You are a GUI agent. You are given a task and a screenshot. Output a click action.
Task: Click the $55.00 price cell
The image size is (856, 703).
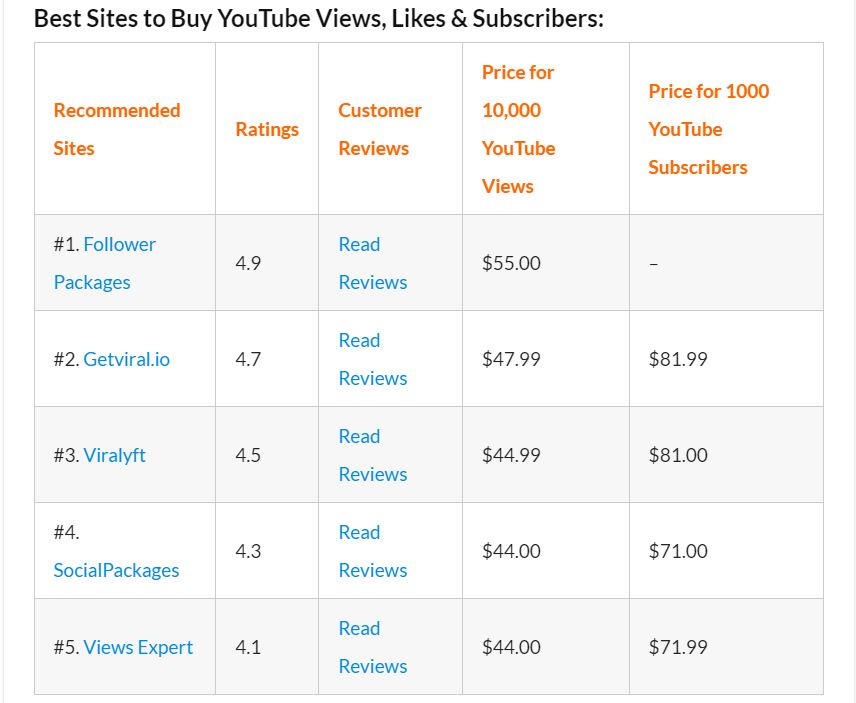click(x=511, y=263)
